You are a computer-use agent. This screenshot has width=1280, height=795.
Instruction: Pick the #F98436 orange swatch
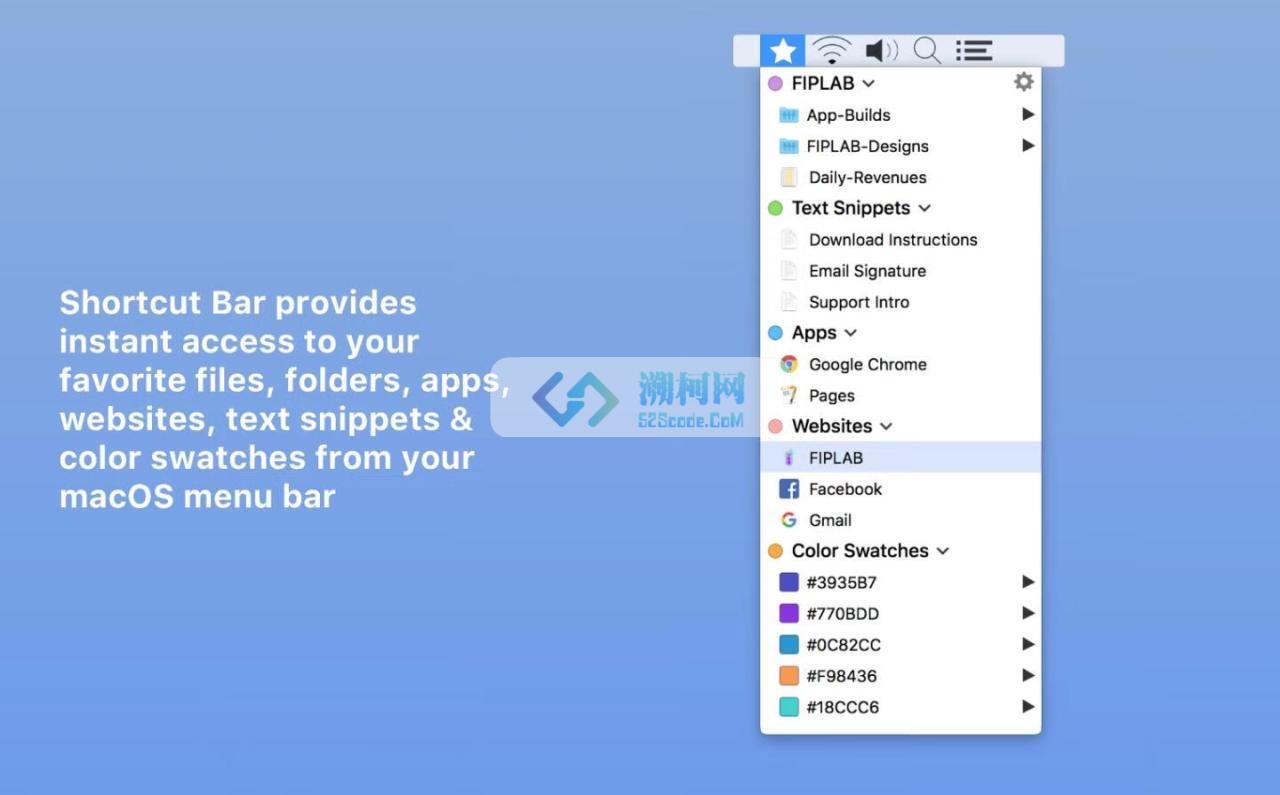coord(789,676)
